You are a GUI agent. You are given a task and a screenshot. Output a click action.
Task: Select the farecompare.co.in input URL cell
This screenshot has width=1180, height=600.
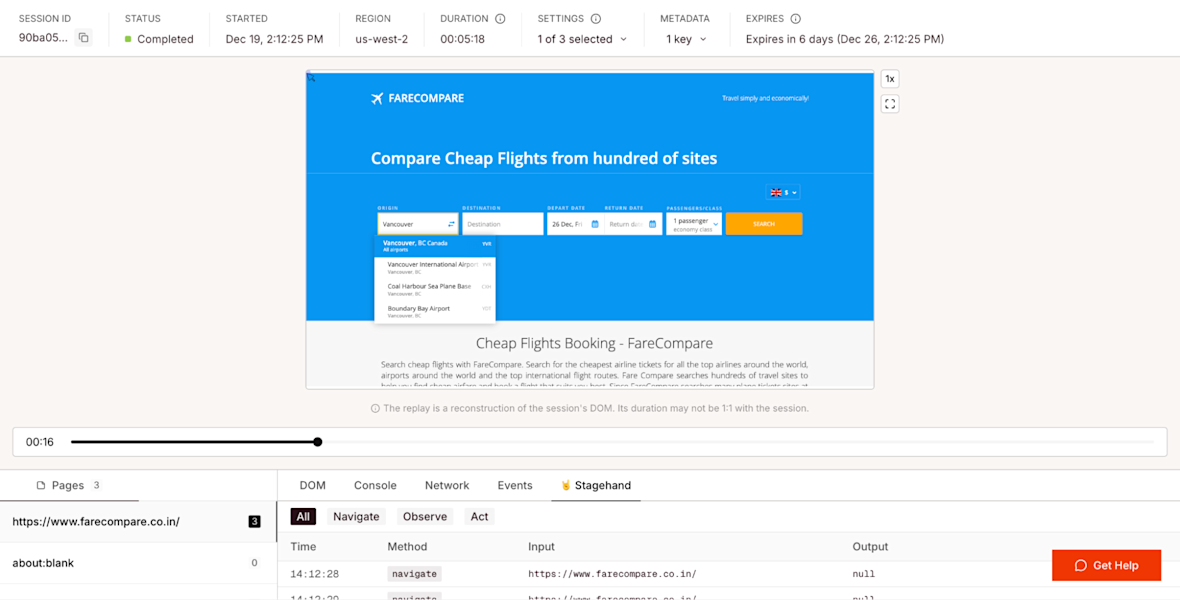[x=612, y=574]
